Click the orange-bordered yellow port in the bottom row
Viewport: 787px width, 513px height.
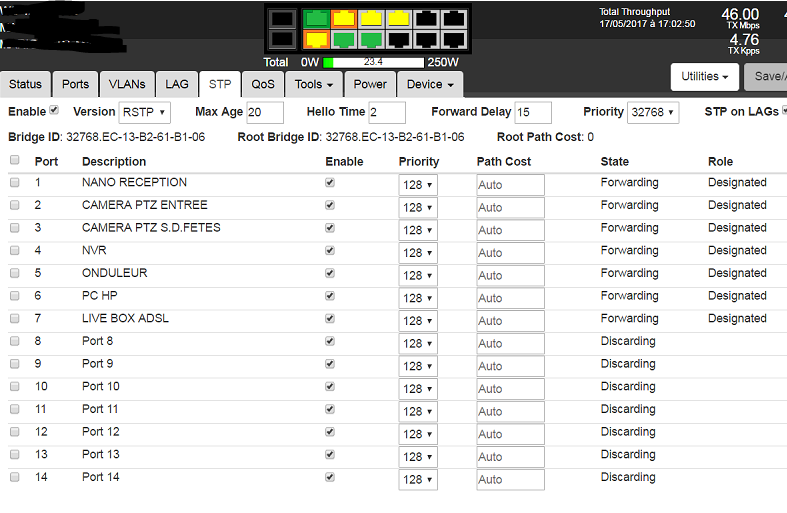click(316, 40)
